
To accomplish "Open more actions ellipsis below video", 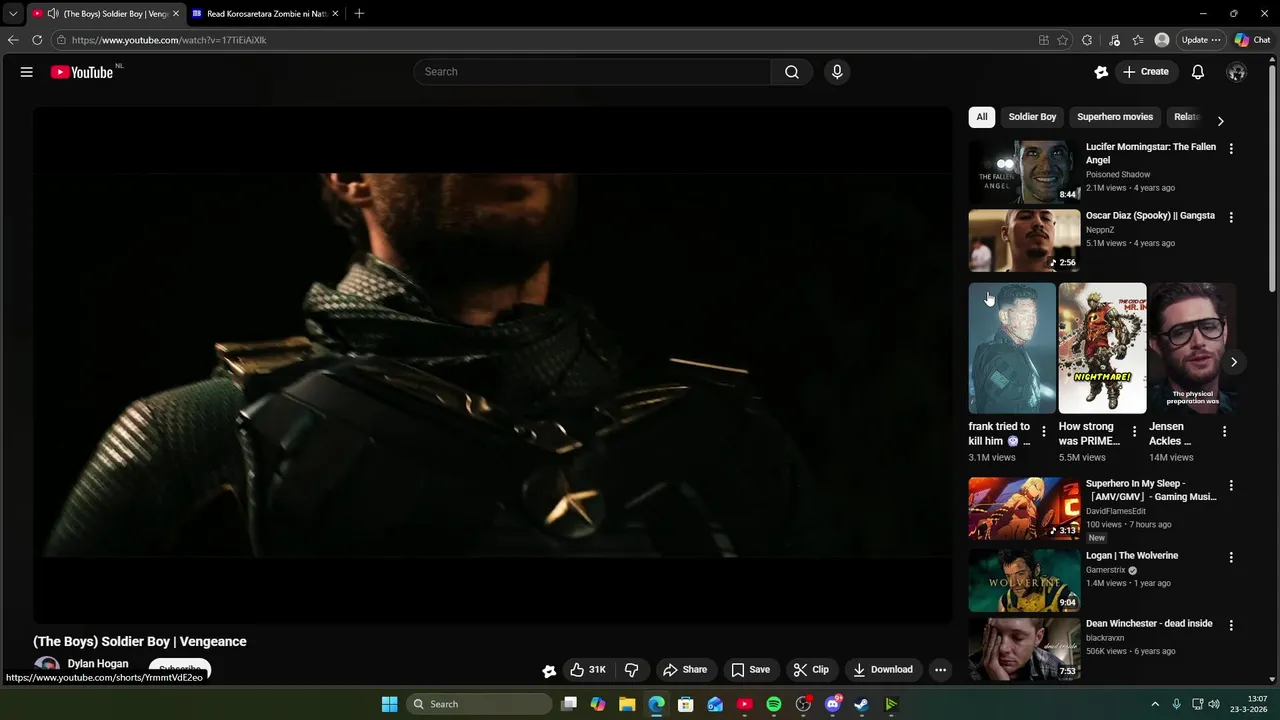I will point(940,670).
